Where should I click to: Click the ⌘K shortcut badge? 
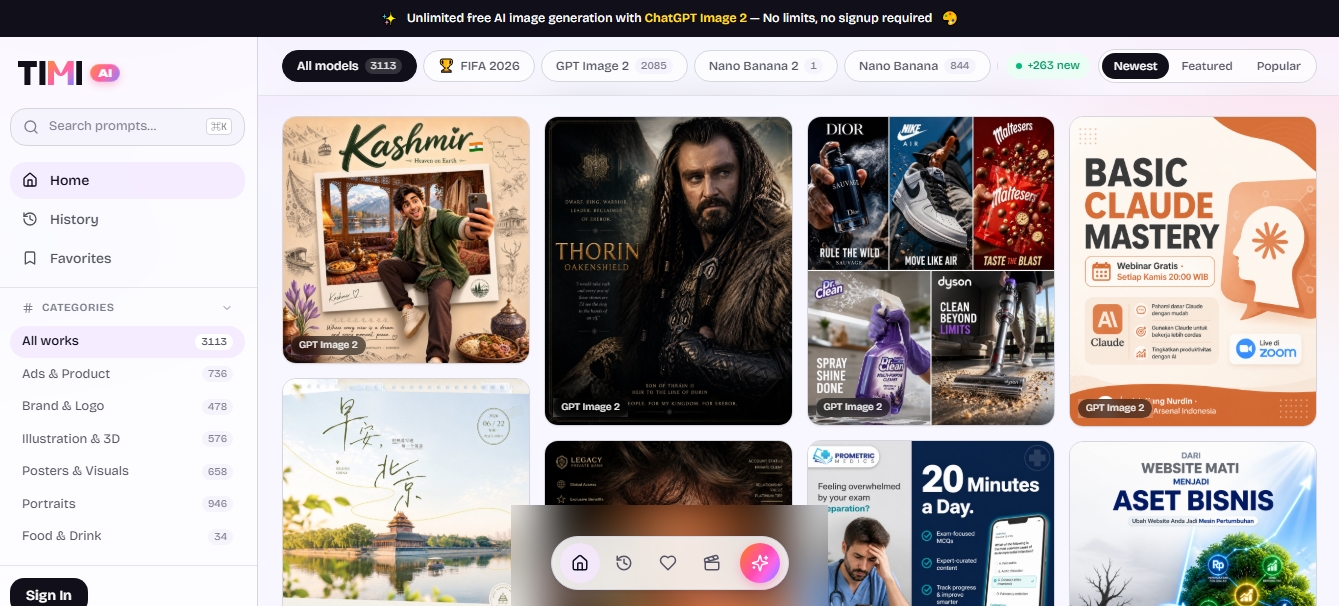tap(218, 126)
